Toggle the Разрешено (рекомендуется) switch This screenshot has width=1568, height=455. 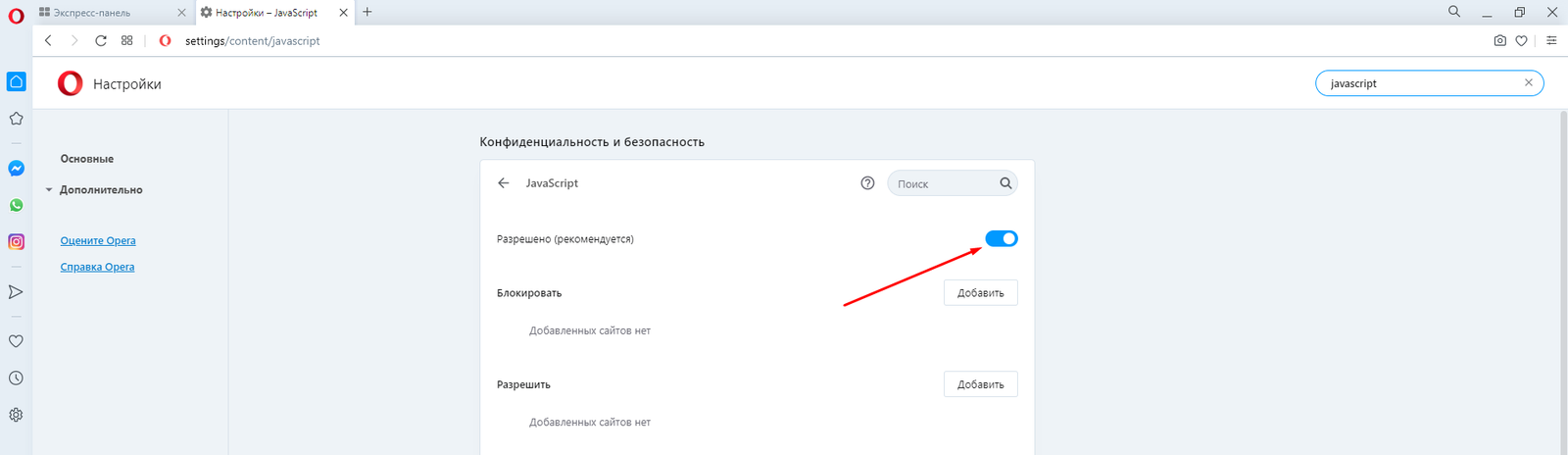click(1001, 239)
